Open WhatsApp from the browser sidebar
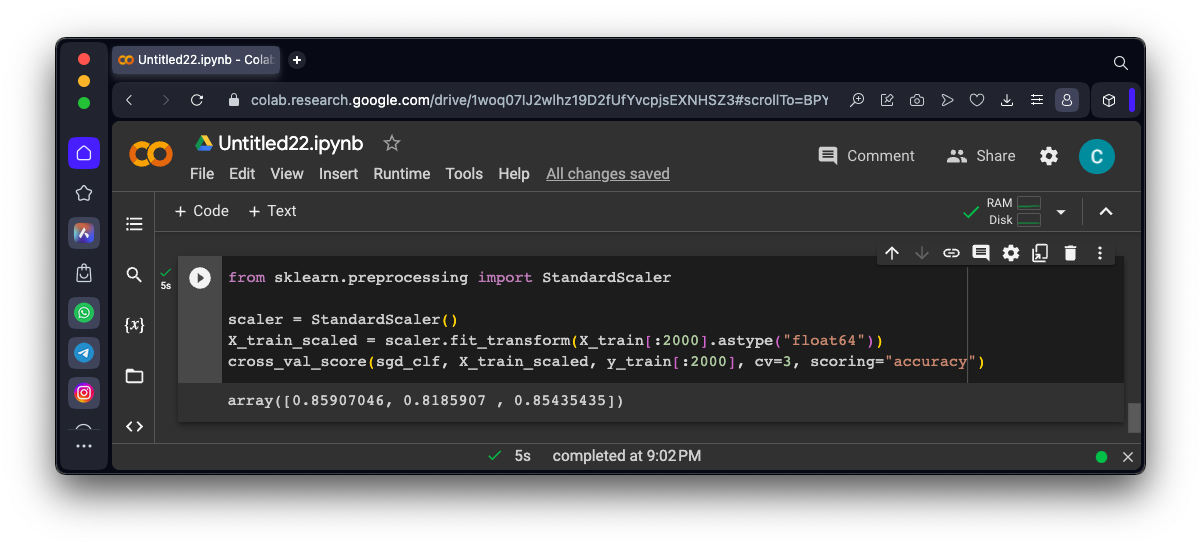1201x548 pixels. (x=84, y=313)
